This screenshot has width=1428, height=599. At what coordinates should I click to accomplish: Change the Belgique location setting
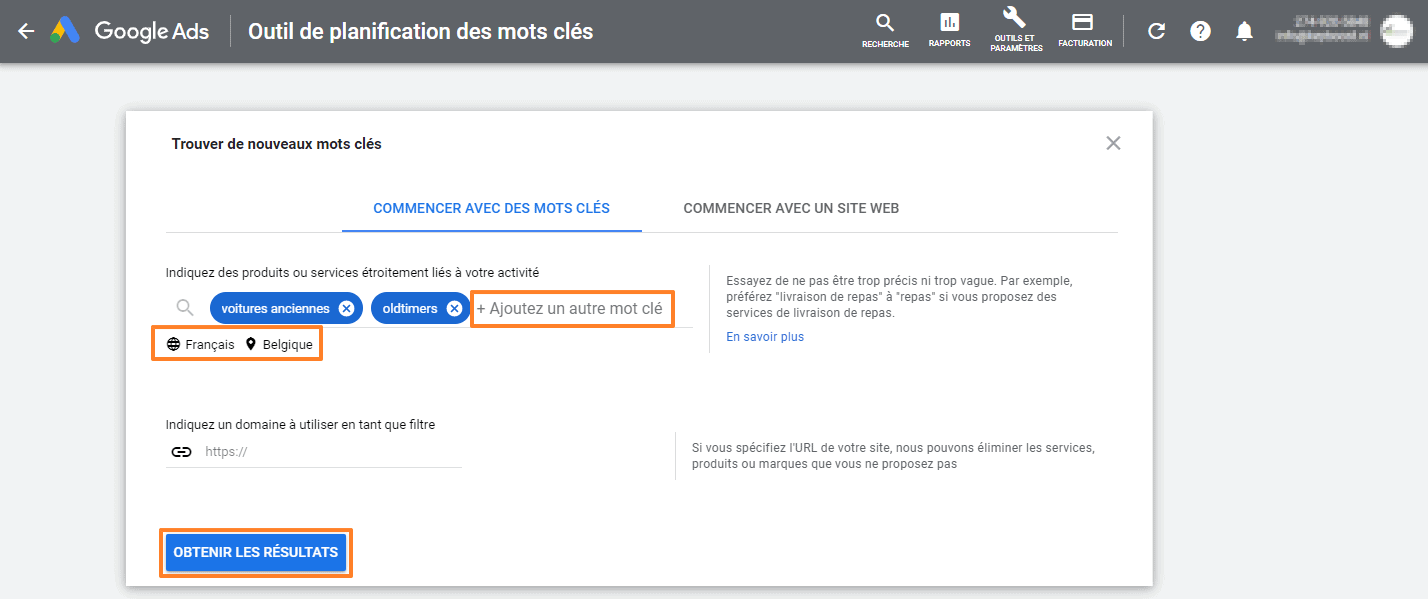[279, 344]
